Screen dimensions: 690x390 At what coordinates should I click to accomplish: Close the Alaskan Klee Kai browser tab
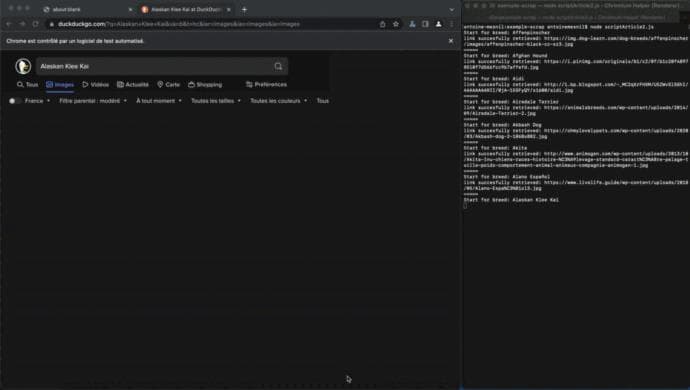228,9
